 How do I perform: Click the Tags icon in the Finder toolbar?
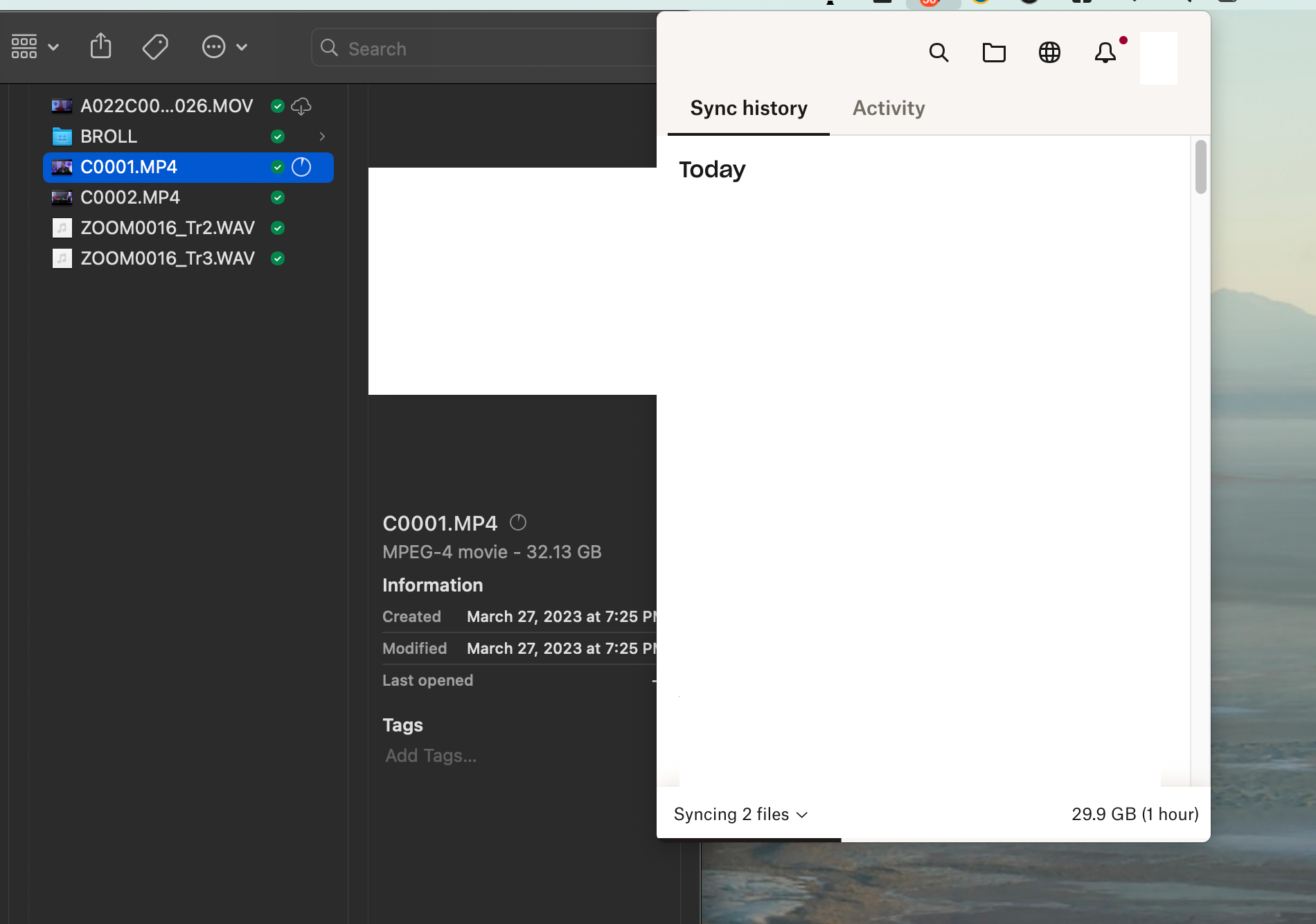155,46
